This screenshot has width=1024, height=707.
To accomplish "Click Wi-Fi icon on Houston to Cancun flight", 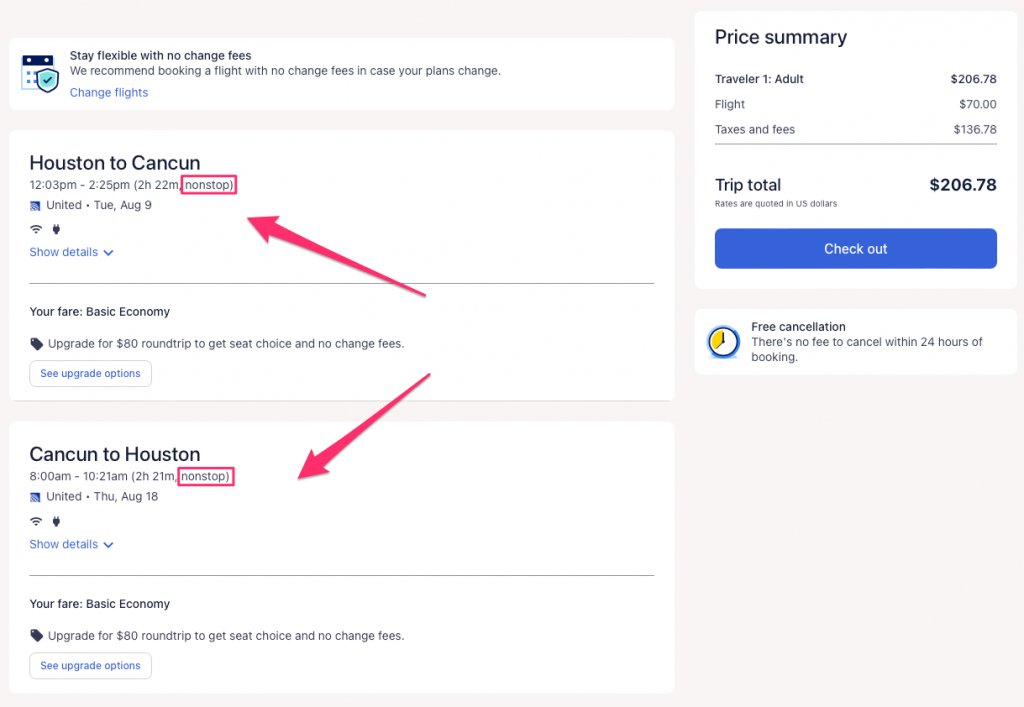I will pos(36,229).
